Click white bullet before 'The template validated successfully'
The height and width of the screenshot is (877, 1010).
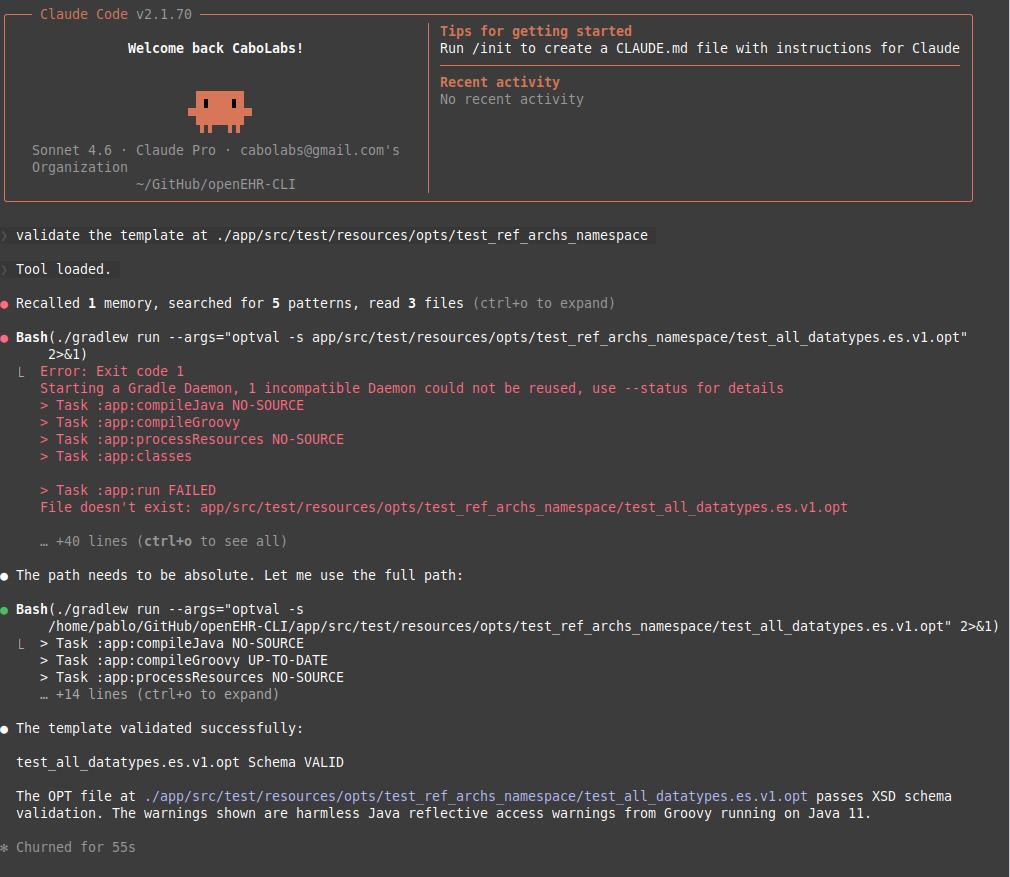pos(5,729)
